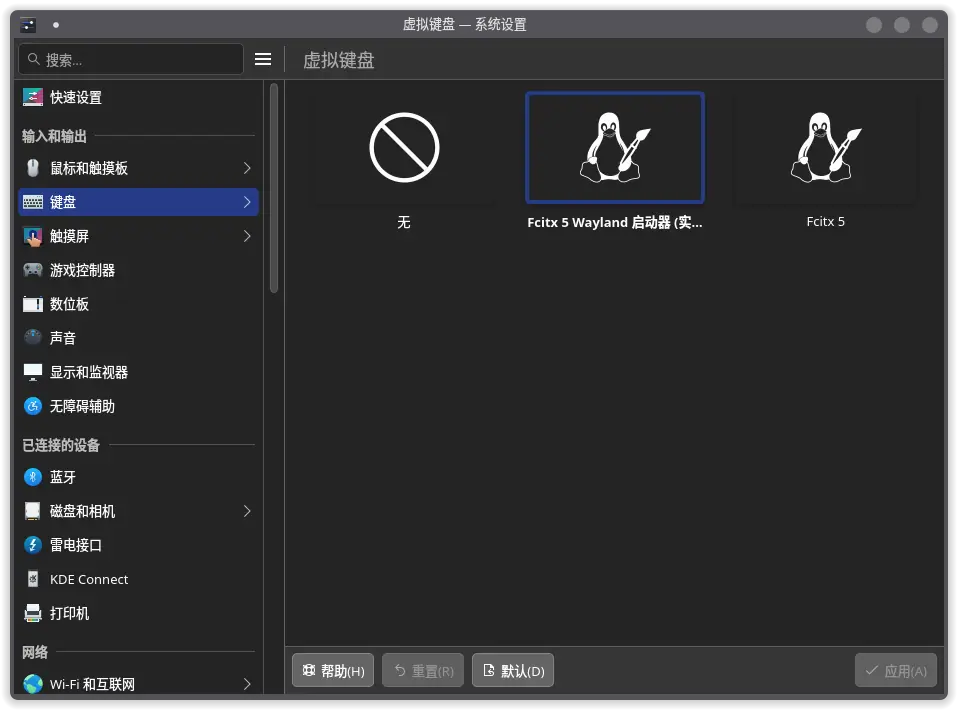
Task: Click the 默认(D) defaults button
Action: 513,671
